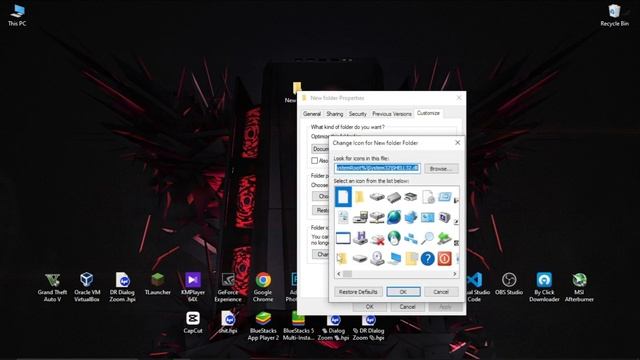
Task: Select the TLauncher desktop shortcut
Action: tap(158, 284)
